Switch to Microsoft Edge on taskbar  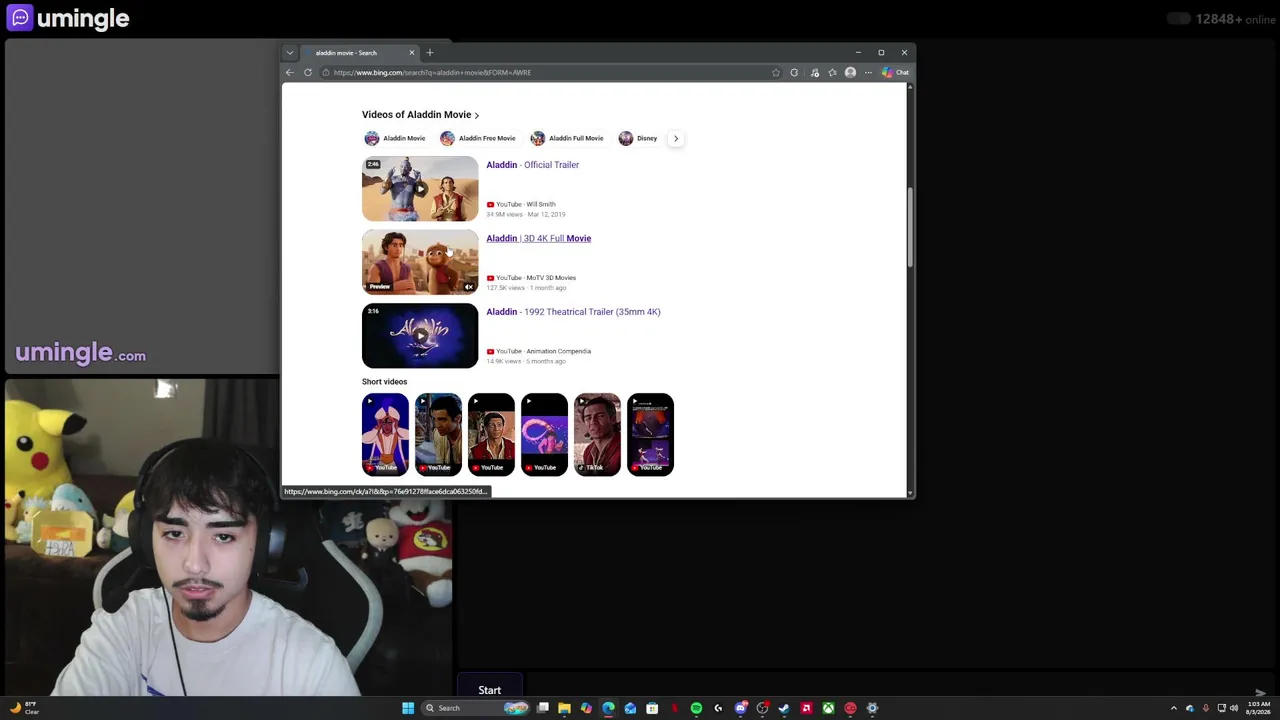[608, 708]
